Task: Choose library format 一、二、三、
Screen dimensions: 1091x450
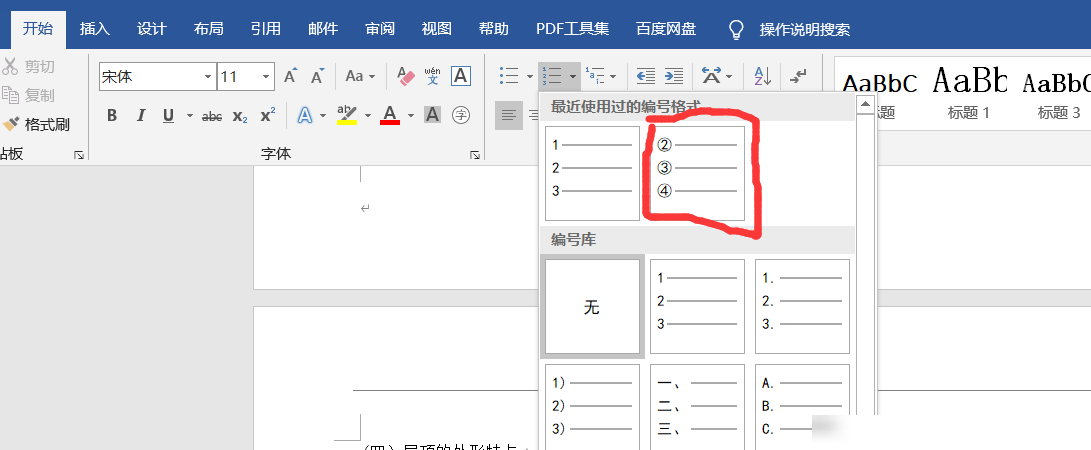Action: tap(697, 407)
